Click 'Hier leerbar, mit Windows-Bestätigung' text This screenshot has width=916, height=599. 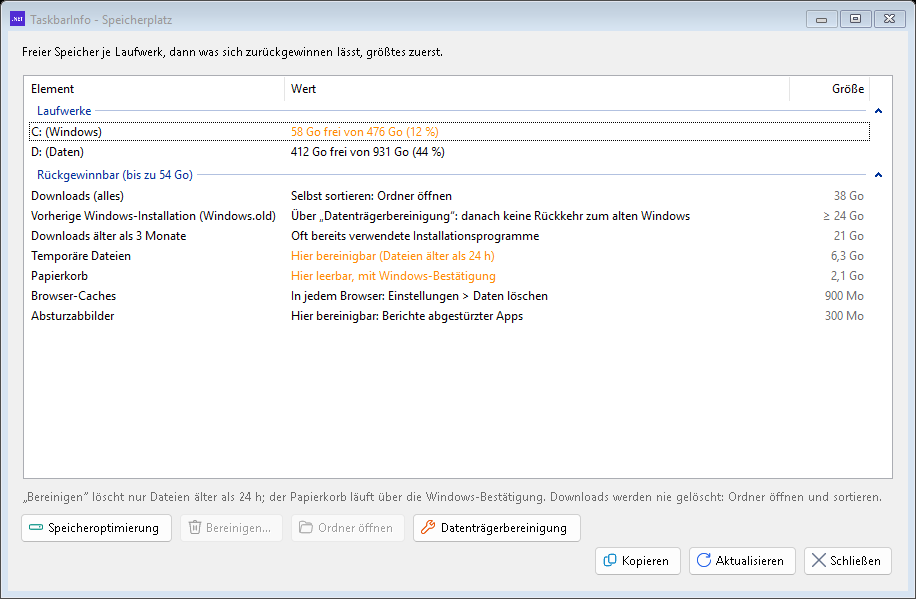point(393,276)
